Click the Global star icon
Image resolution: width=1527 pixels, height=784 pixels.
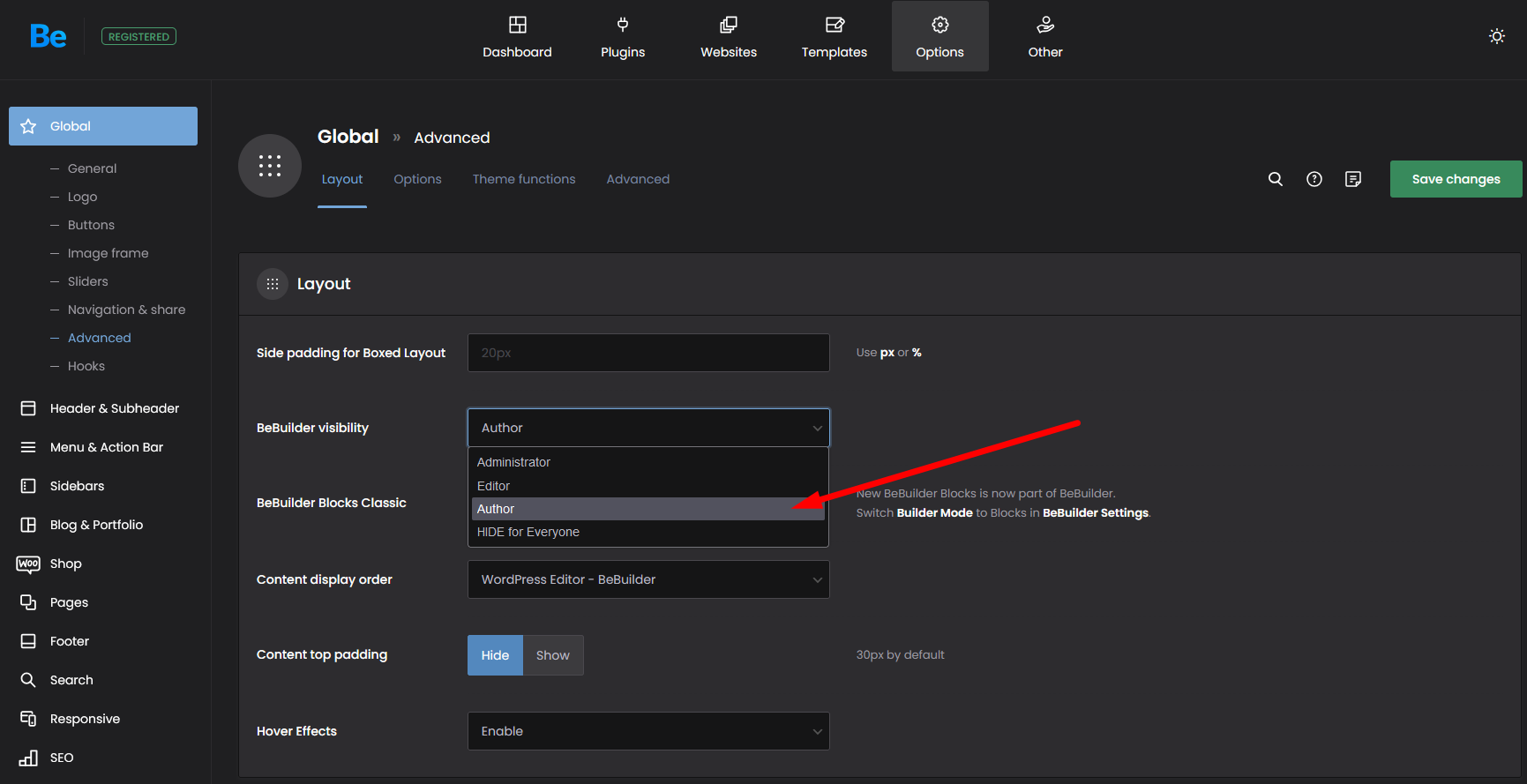[28, 126]
